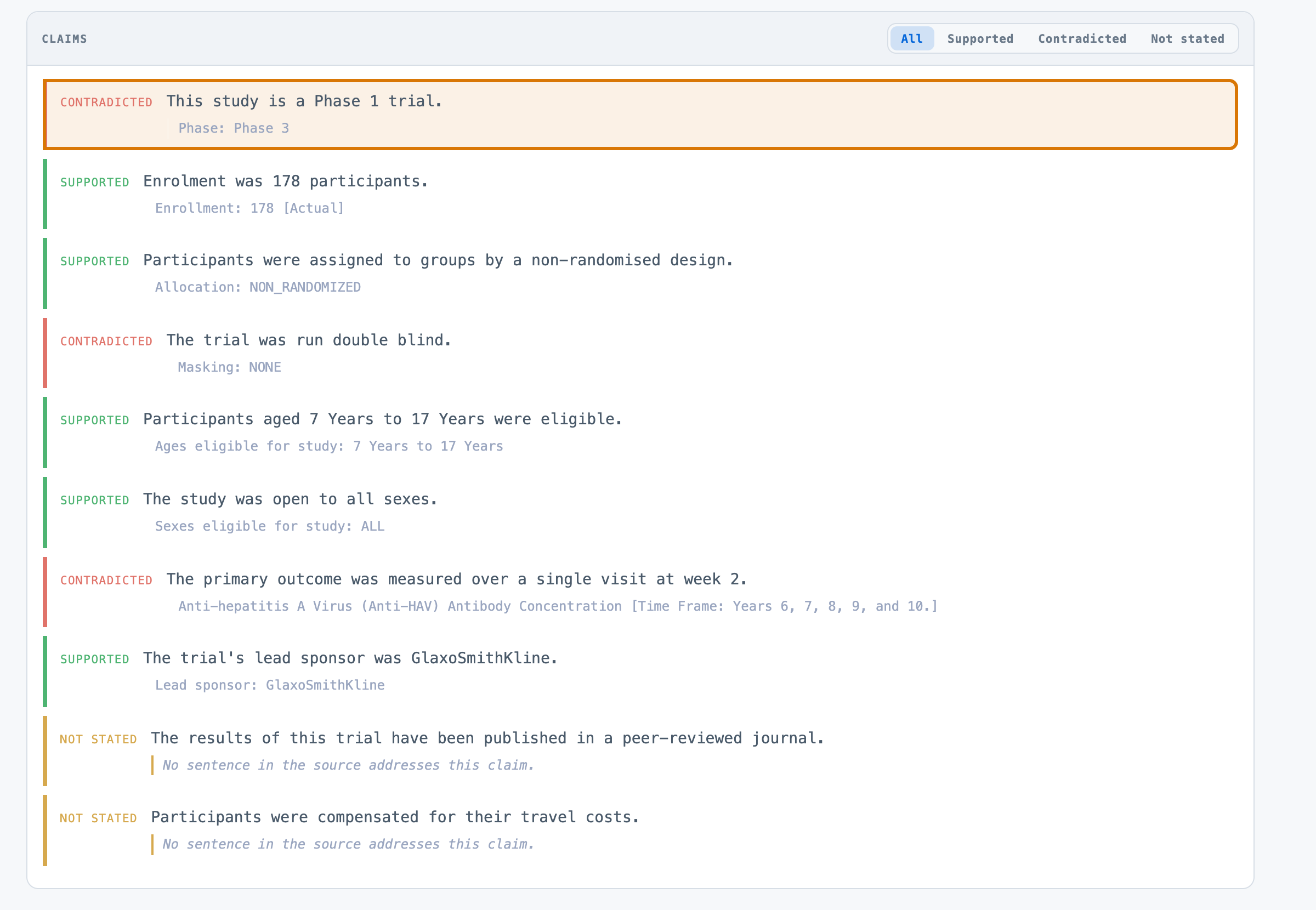Screen dimensions: 1316x910
Task: Switch to the Supported filter
Action: 980,39
